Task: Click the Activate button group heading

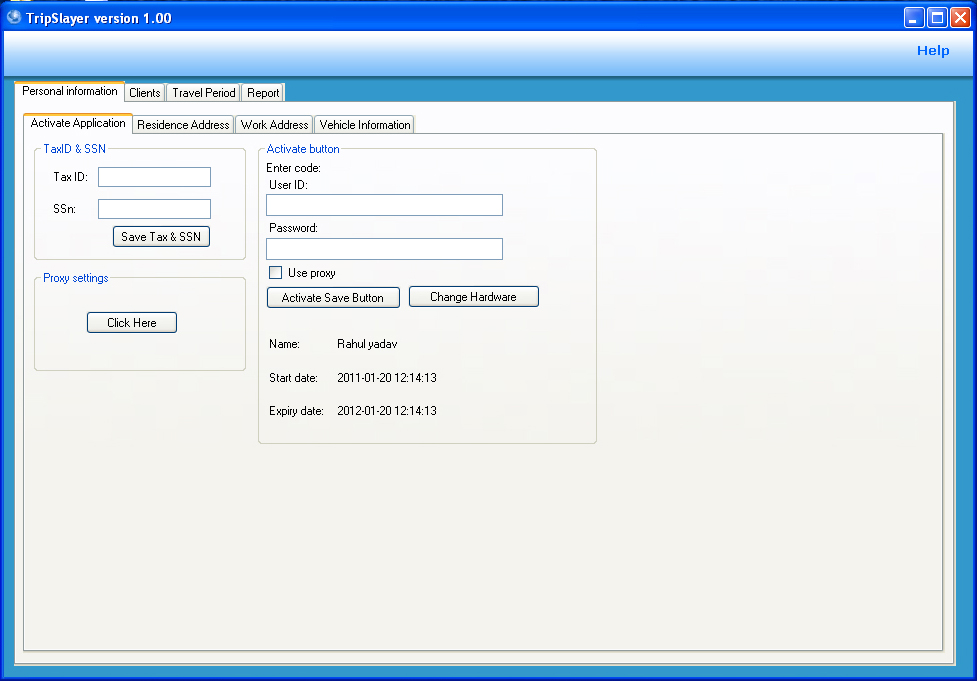Action: [x=303, y=149]
